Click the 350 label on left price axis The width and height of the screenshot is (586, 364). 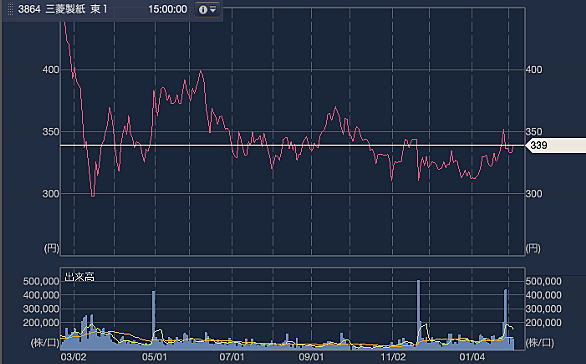point(50,132)
